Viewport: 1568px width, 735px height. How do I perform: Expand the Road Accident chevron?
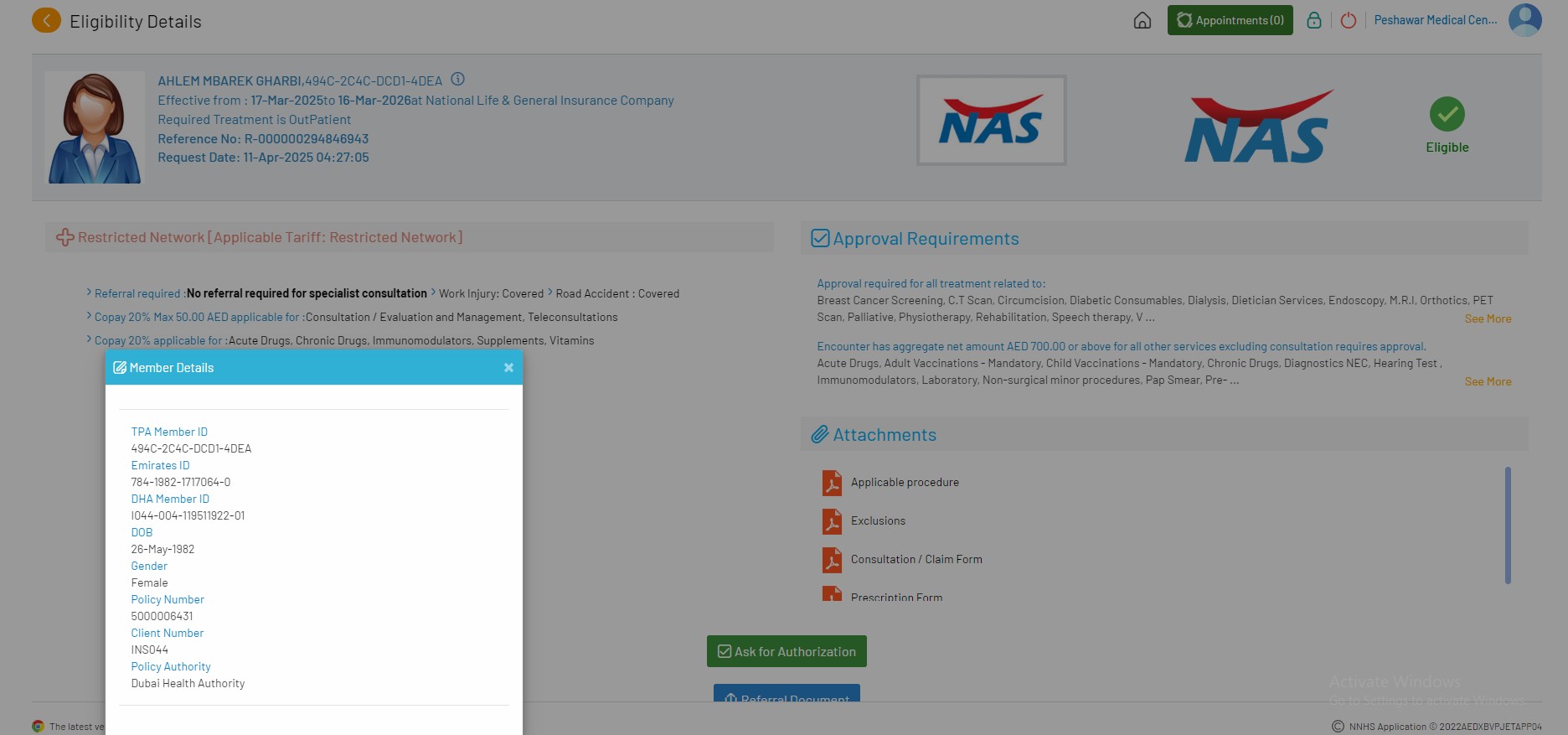[550, 292]
